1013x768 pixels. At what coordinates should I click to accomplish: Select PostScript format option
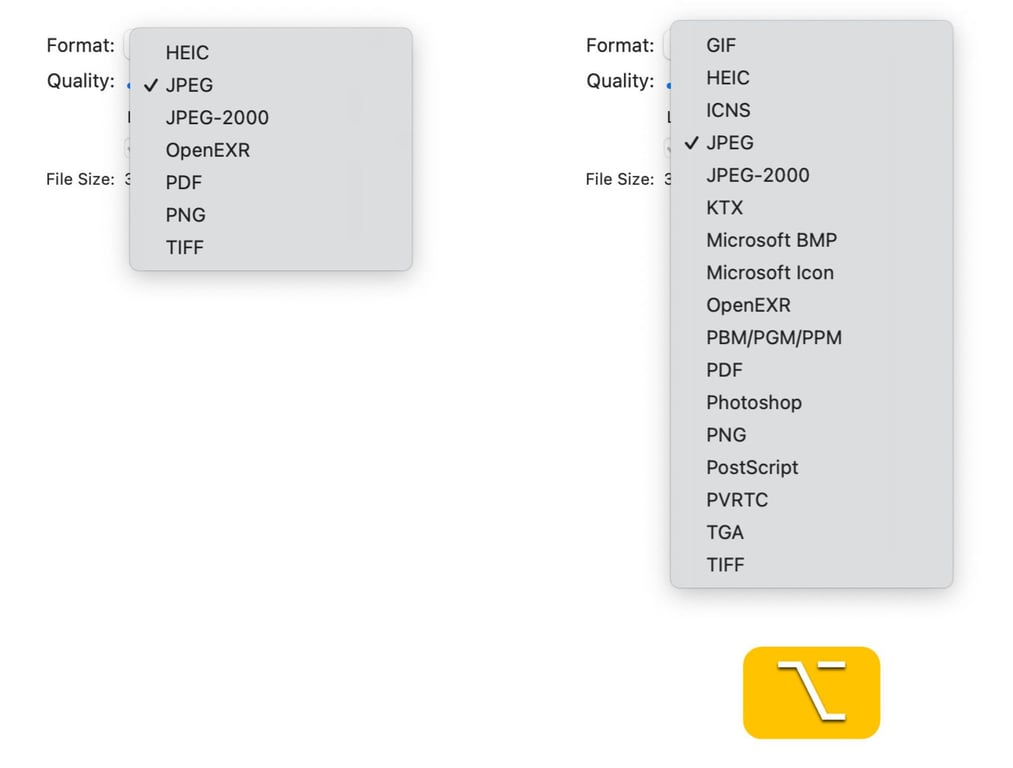811,467
